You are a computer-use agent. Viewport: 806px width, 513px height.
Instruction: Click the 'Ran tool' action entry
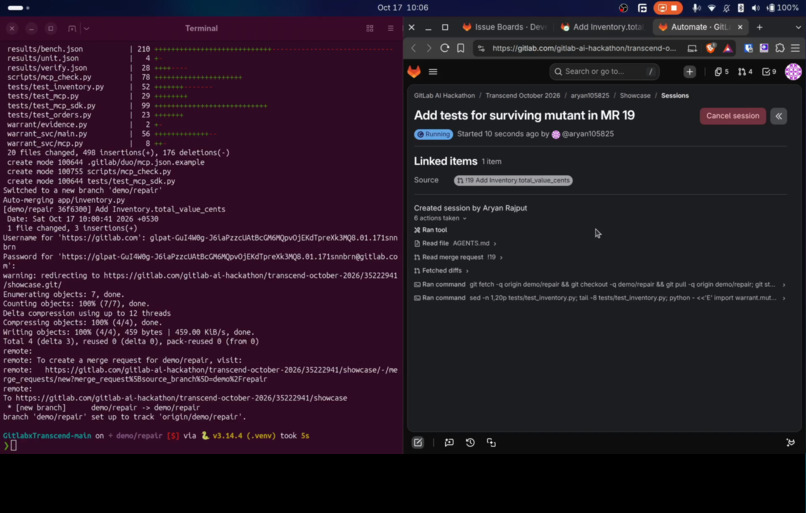(x=431, y=230)
